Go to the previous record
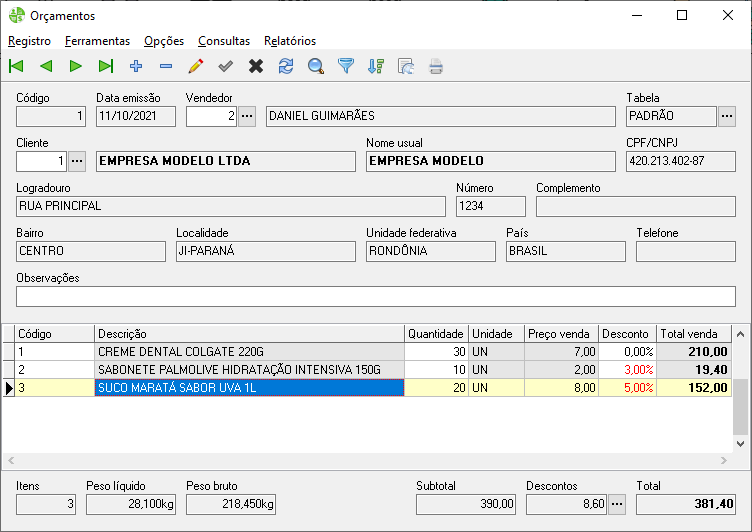 tap(46, 67)
